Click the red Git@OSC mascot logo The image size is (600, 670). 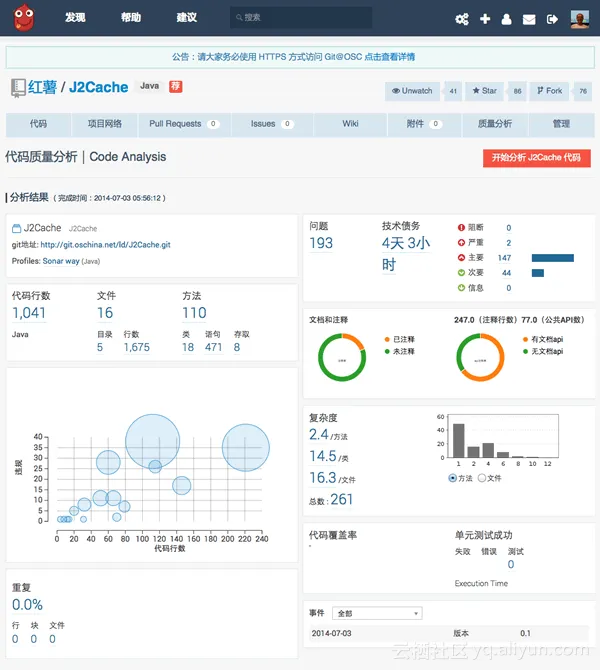coord(24,18)
